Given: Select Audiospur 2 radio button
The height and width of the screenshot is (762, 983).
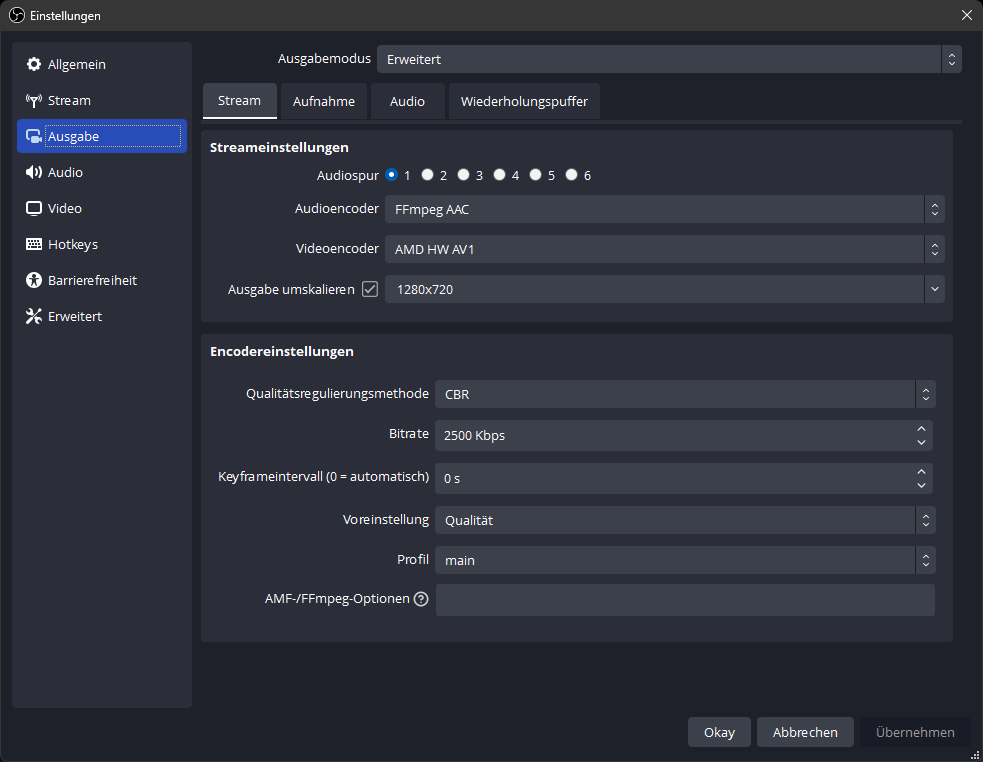Looking at the screenshot, I should pyautogui.click(x=428, y=175).
